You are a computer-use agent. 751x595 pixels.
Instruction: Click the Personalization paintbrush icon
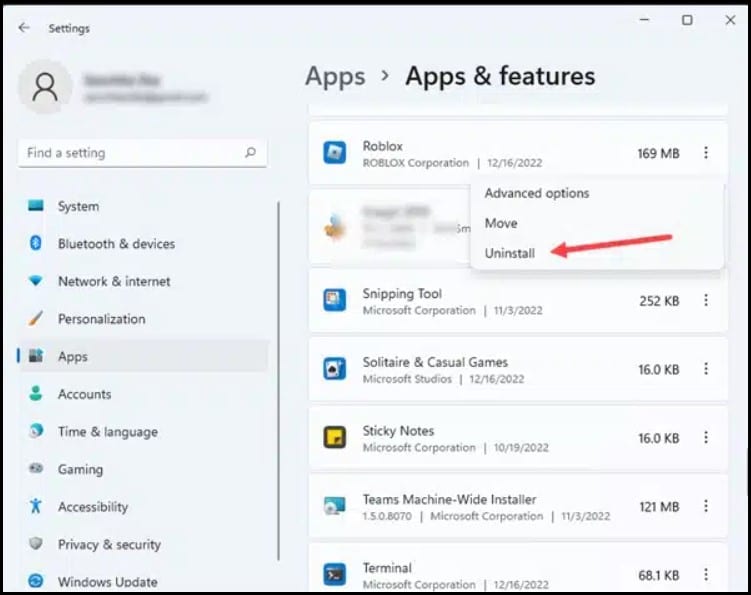pyautogui.click(x=35, y=318)
